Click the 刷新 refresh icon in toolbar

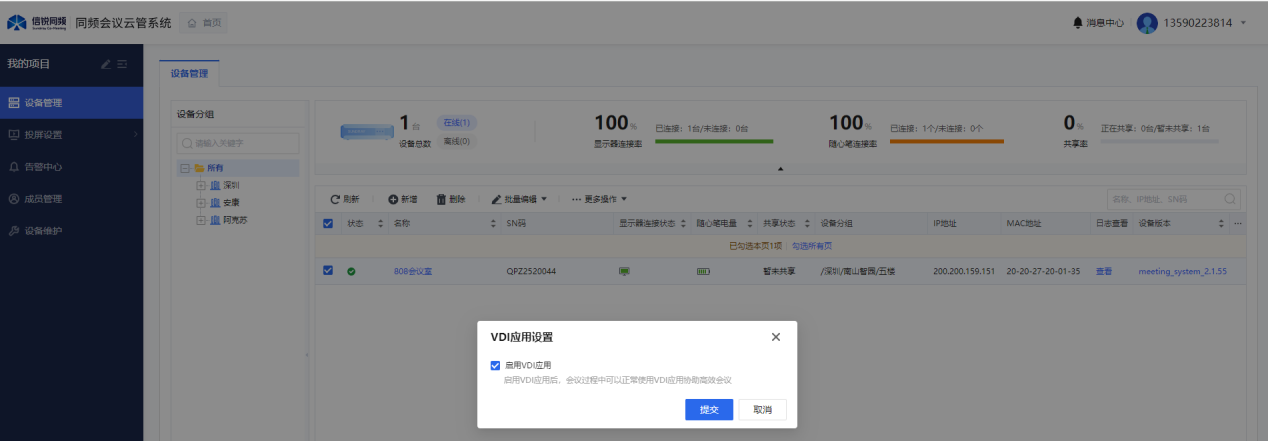(x=336, y=199)
